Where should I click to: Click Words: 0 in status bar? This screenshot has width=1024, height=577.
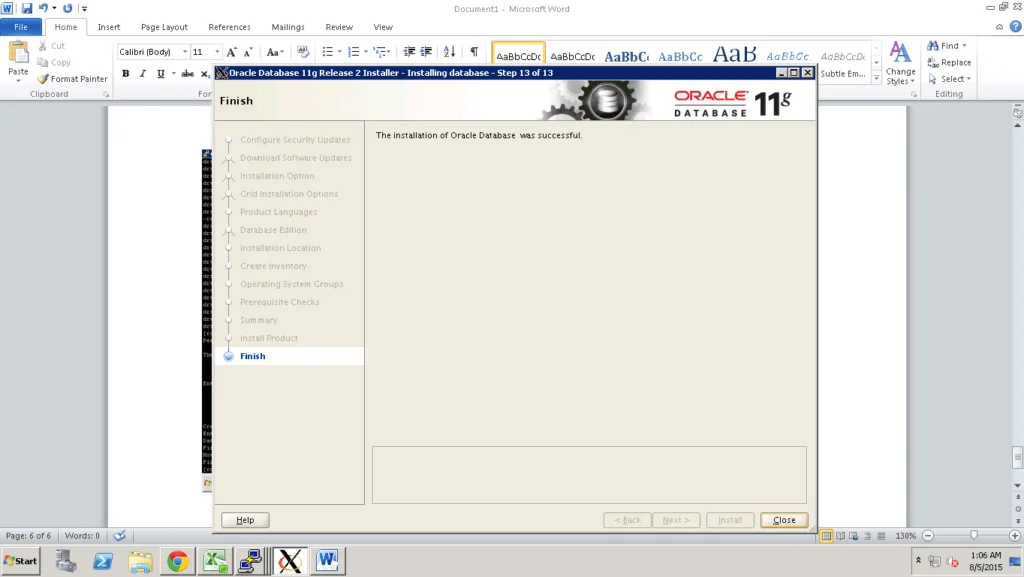click(82, 536)
